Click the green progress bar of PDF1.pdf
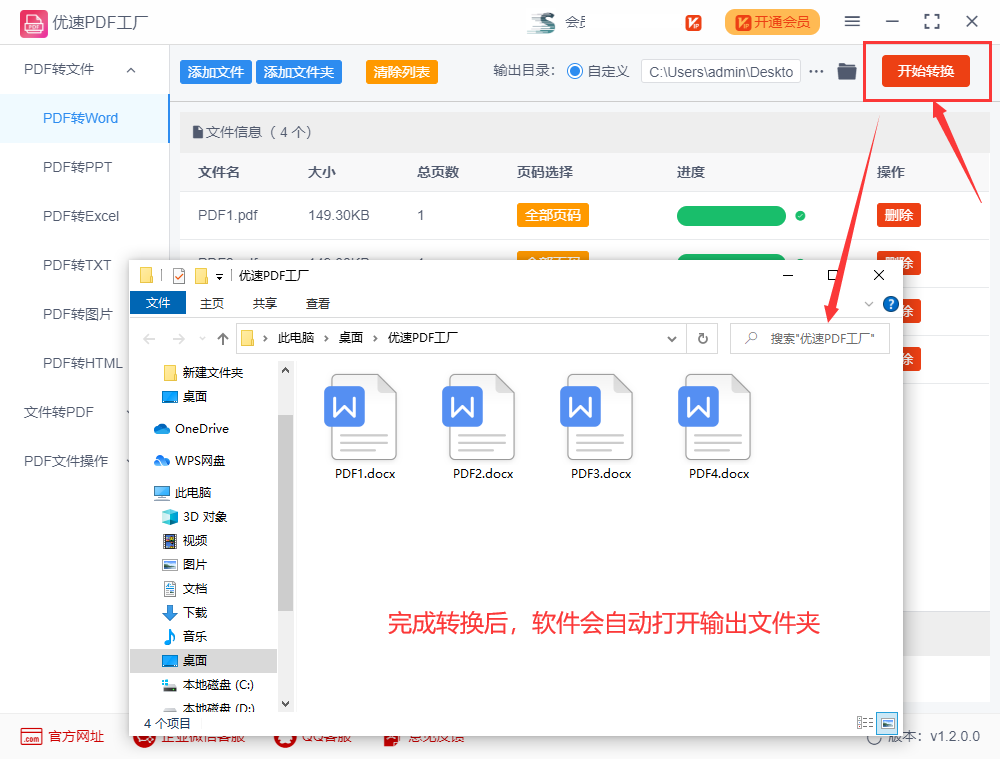 tap(731, 215)
